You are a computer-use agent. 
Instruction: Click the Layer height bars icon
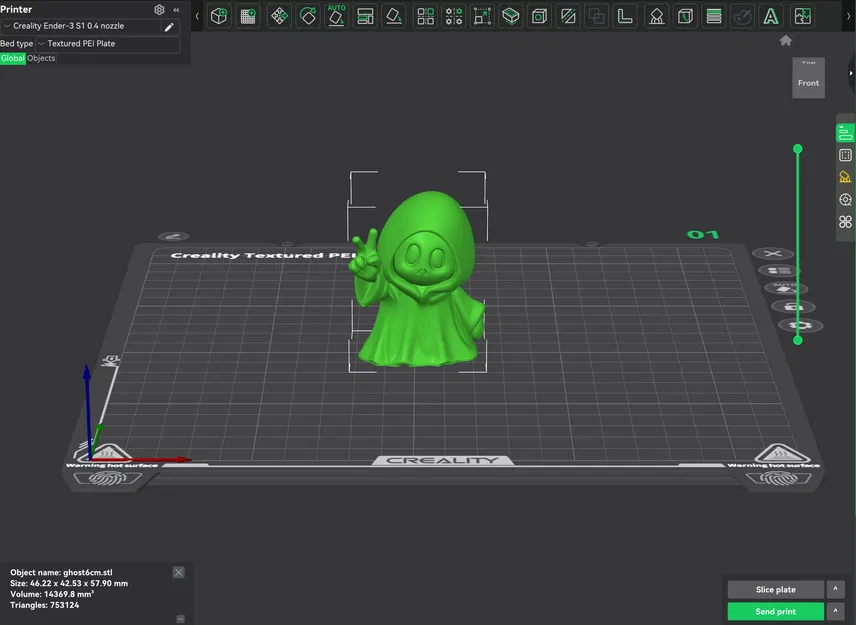pyautogui.click(x=714, y=16)
